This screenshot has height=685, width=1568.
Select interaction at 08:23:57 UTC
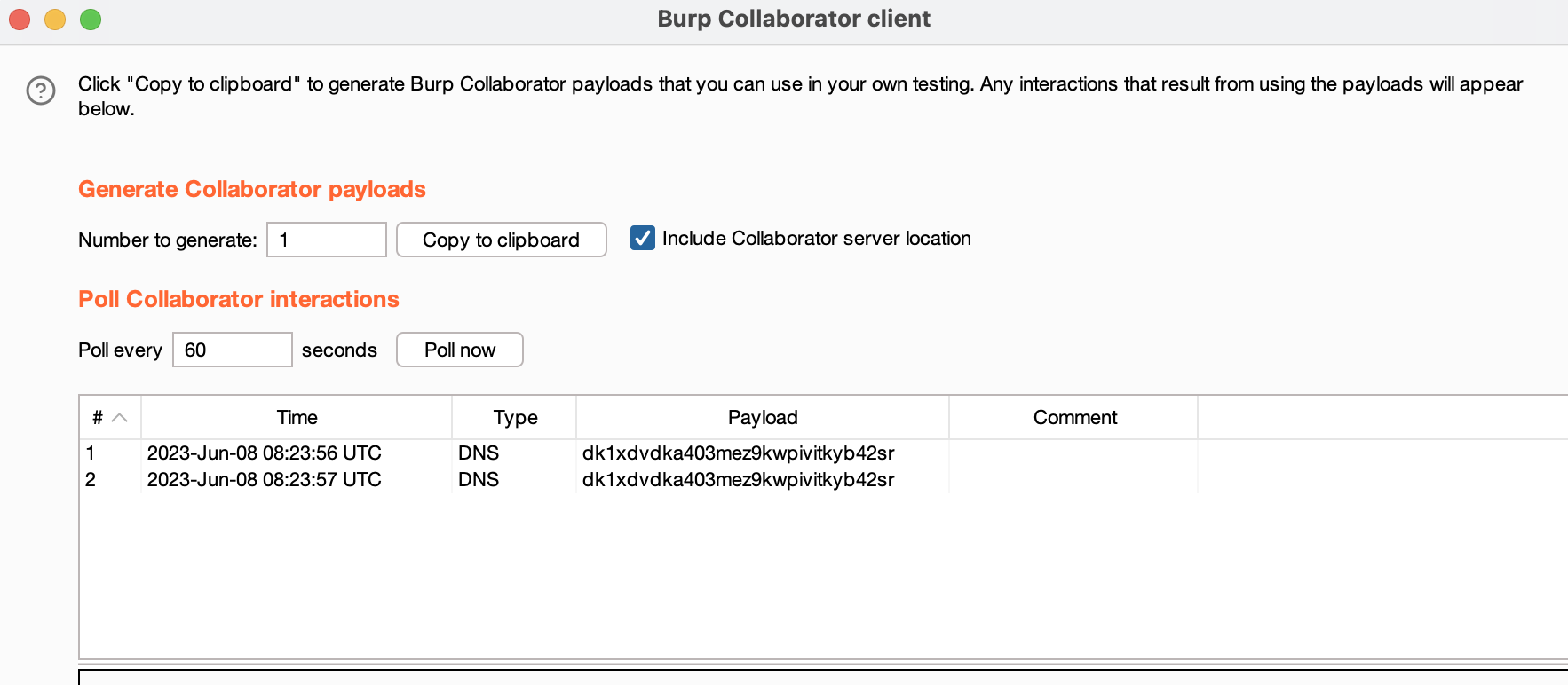264,479
